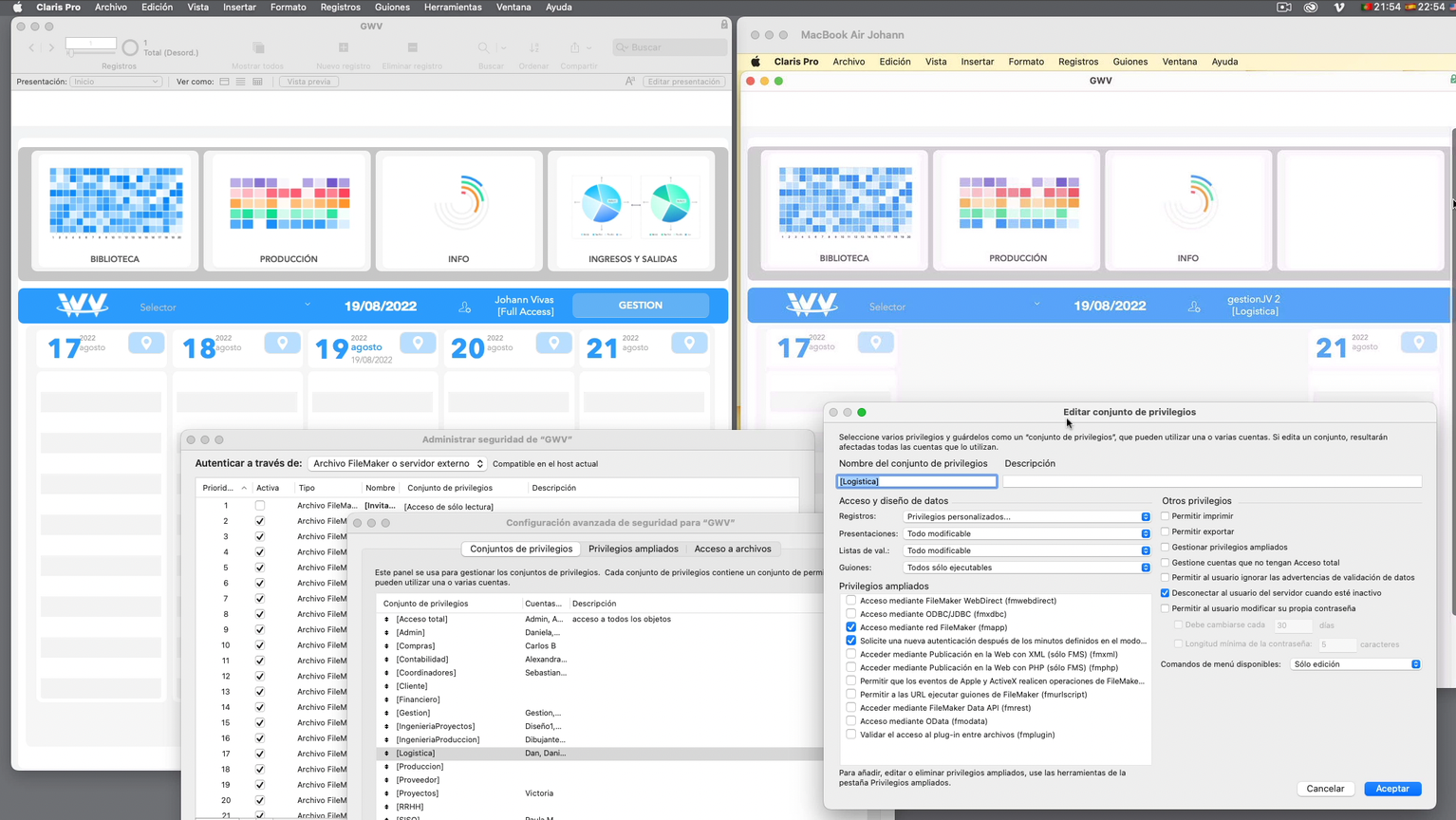The height and width of the screenshot is (820, 1456).
Task: Open the PRODUCCIÓN color grid icon
Action: tap(289, 211)
